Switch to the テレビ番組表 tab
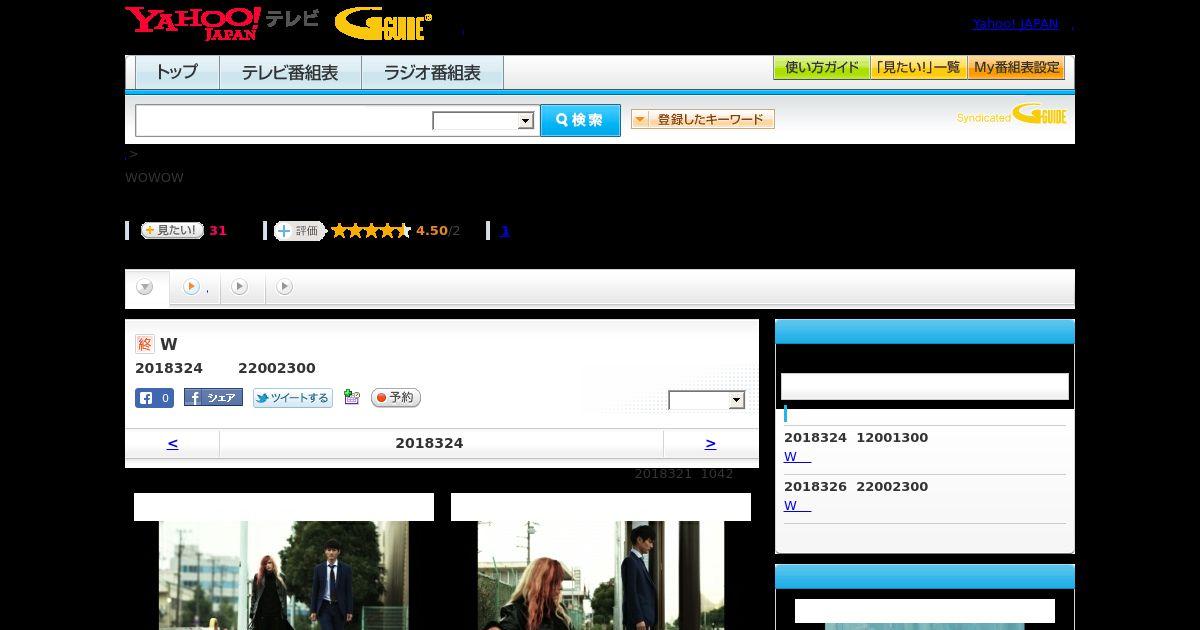The width and height of the screenshot is (1200, 630). (x=290, y=73)
